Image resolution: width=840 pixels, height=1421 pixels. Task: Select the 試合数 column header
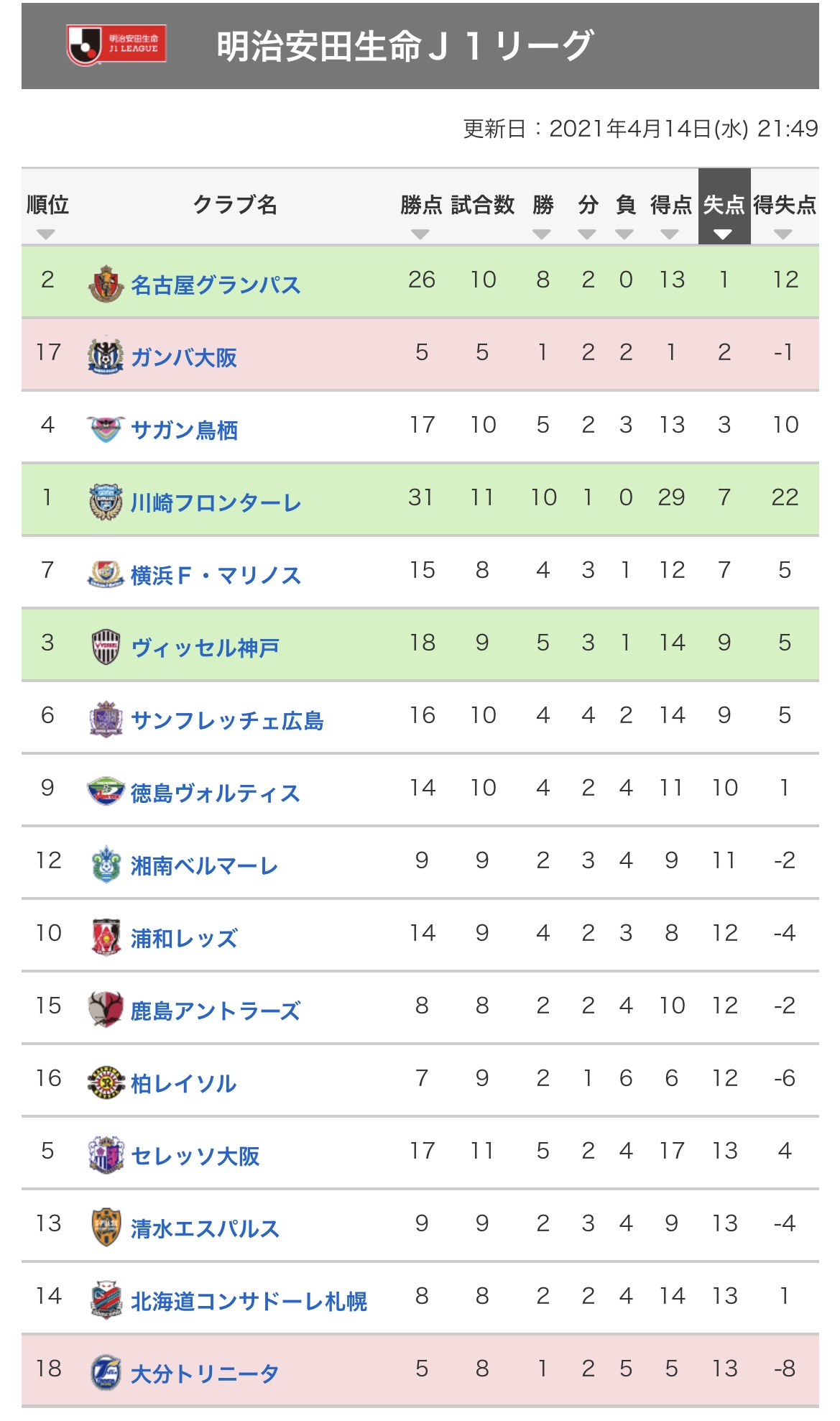pos(483,206)
